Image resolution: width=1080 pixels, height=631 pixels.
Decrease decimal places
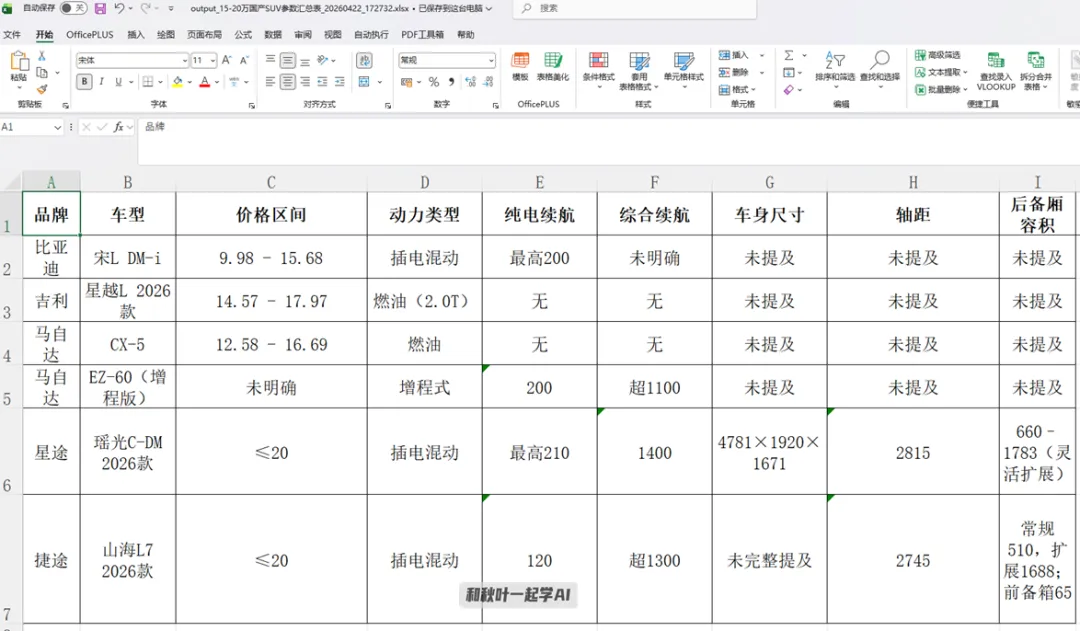(488, 82)
